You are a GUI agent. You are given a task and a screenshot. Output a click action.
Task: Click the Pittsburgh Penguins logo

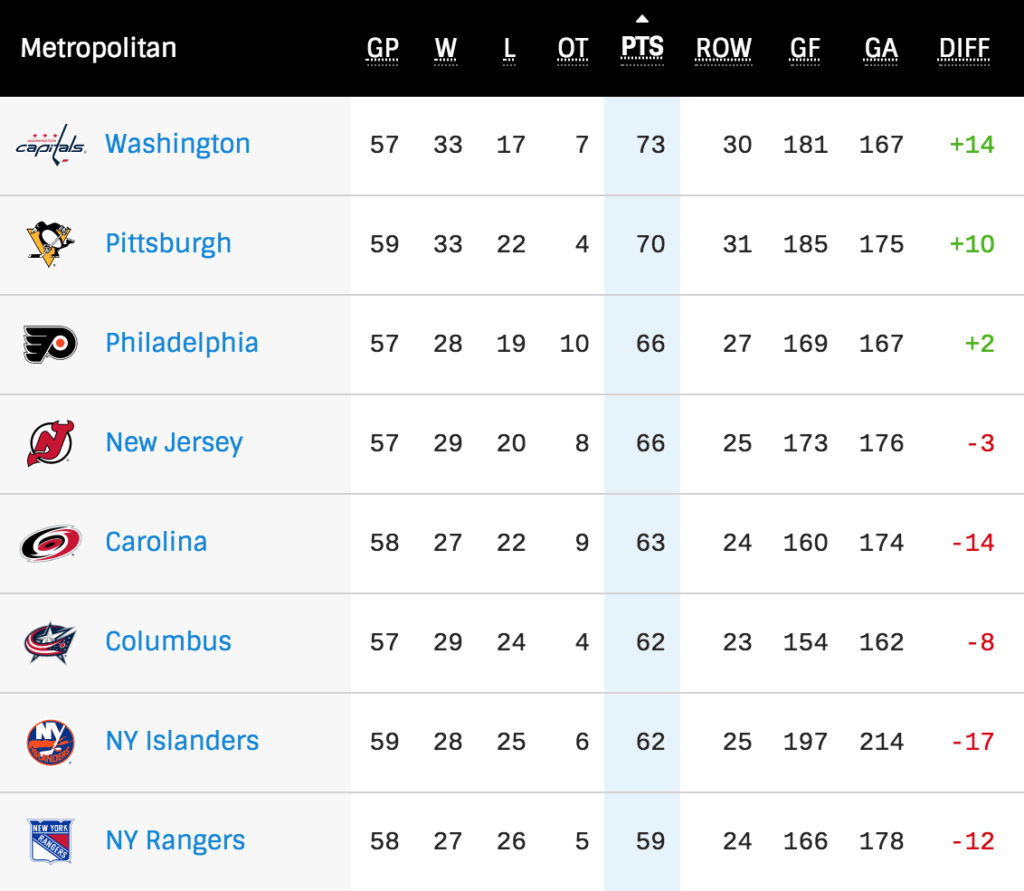point(50,244)
